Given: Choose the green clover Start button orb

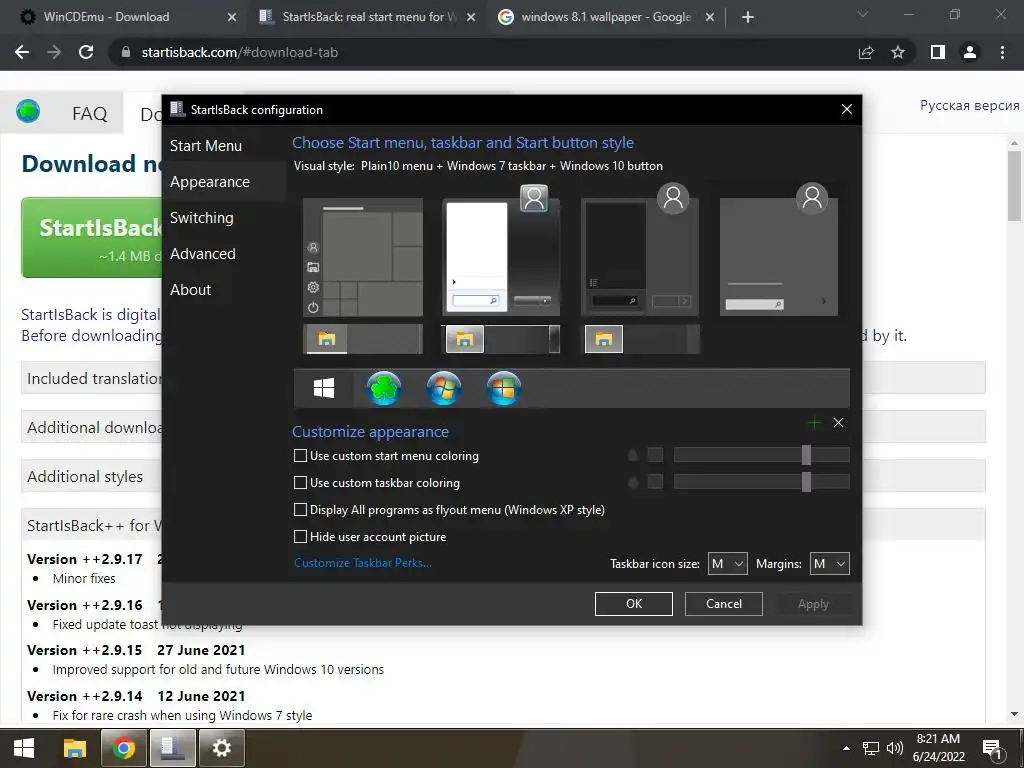Looking at the screenshot, I should [x=383, y=388].
